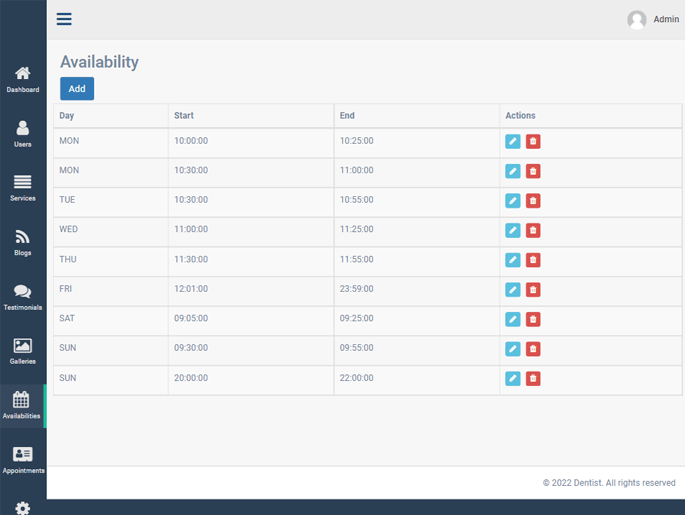Click the Add availability button
Viewport: 685px width, 515px height.
pyautogui.click(x=77, y=89)
